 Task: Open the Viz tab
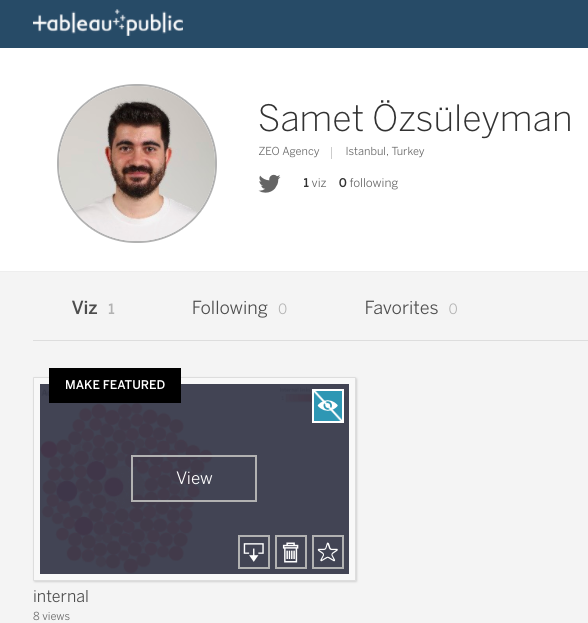[93, 308]
